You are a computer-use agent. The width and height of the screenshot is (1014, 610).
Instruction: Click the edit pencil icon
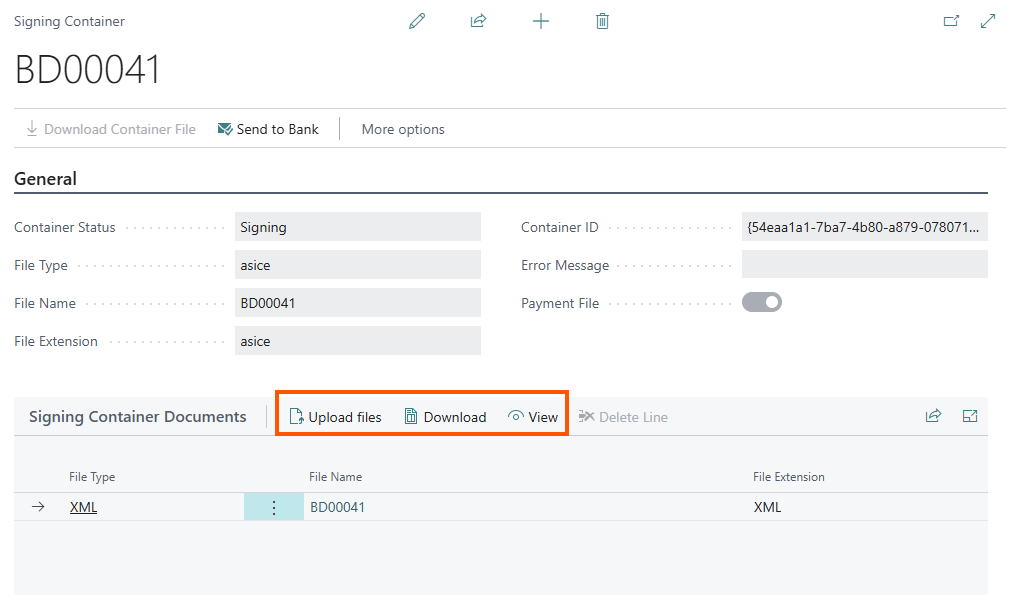coord(417,21)
